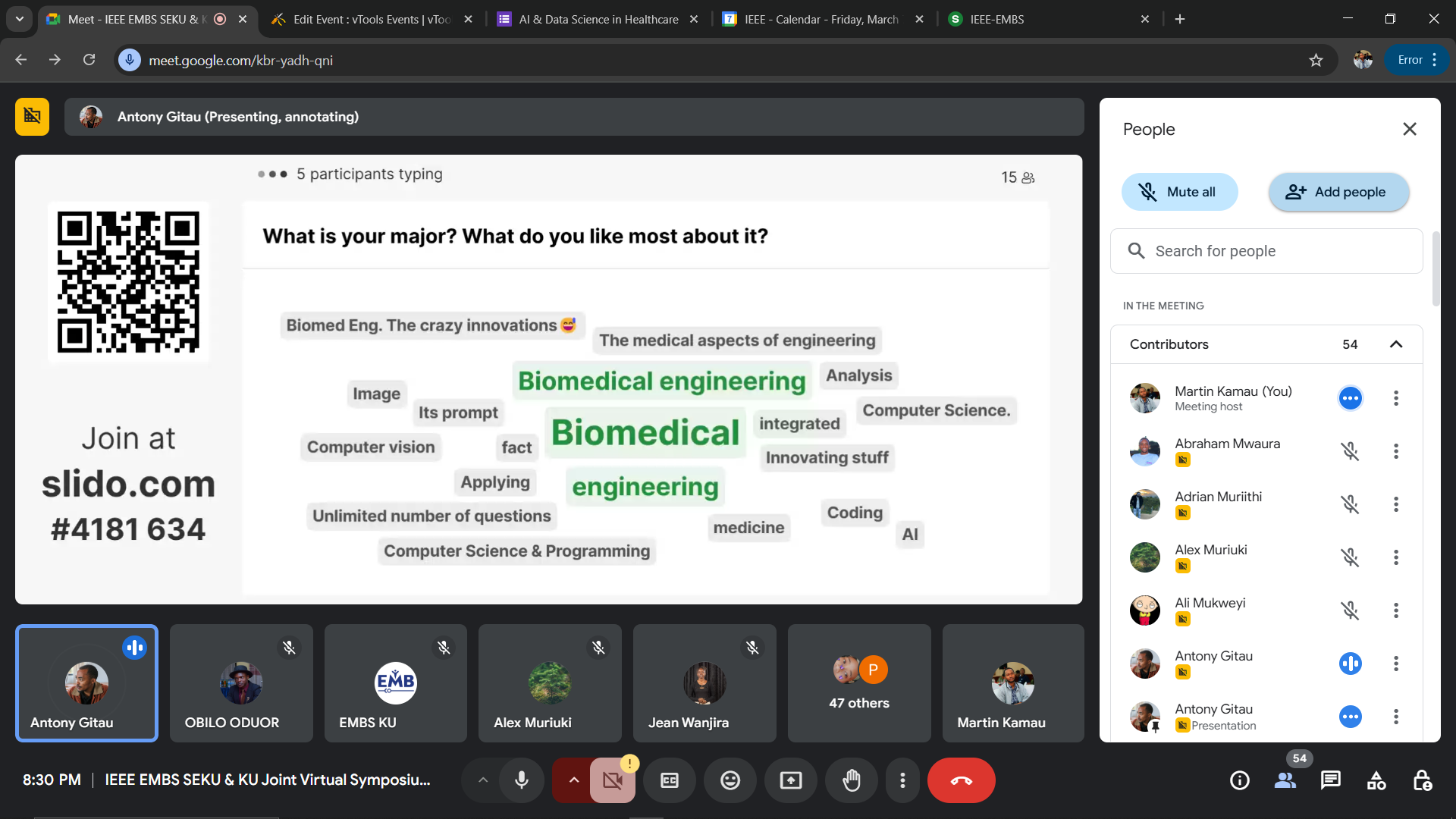The width and height of the screenshot is (1456, 819).
Task: Turn on the camera toggle
Action: click(x=613, y=780)
